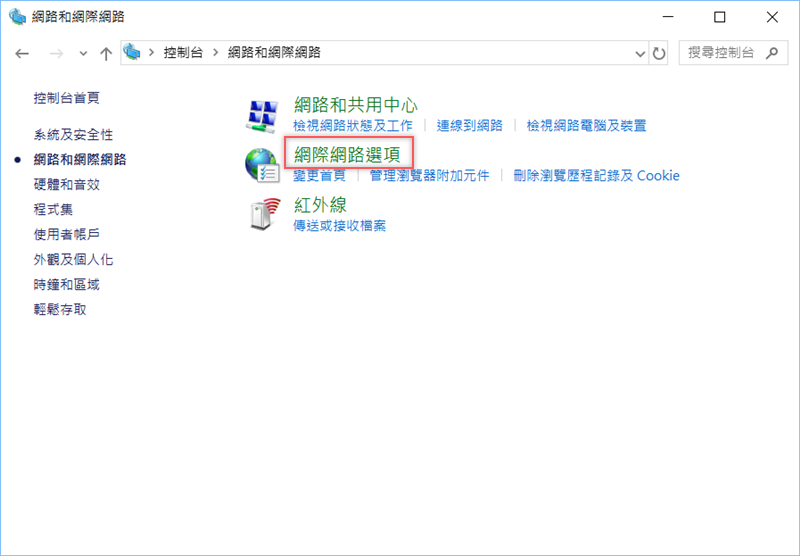Go up one level with up arrow
This screenshot has height=556, width=800.
106,53
